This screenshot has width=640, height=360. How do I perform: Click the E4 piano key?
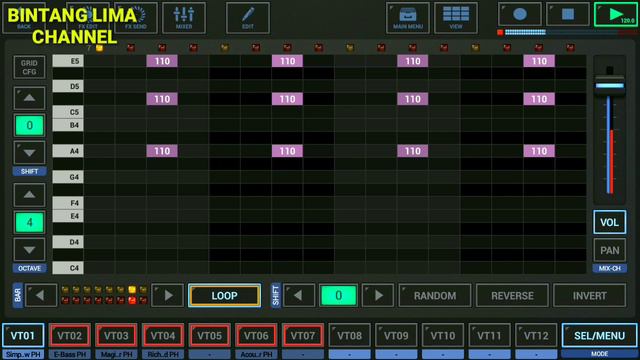tap(68, 216)
